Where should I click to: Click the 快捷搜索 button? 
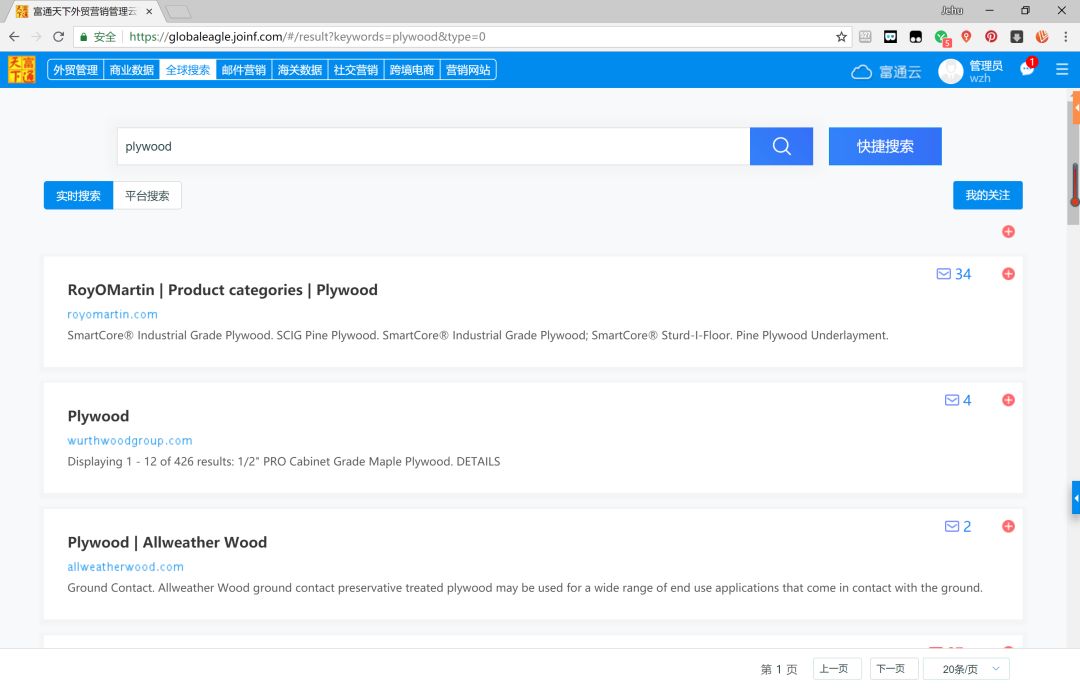click(885, 146)
